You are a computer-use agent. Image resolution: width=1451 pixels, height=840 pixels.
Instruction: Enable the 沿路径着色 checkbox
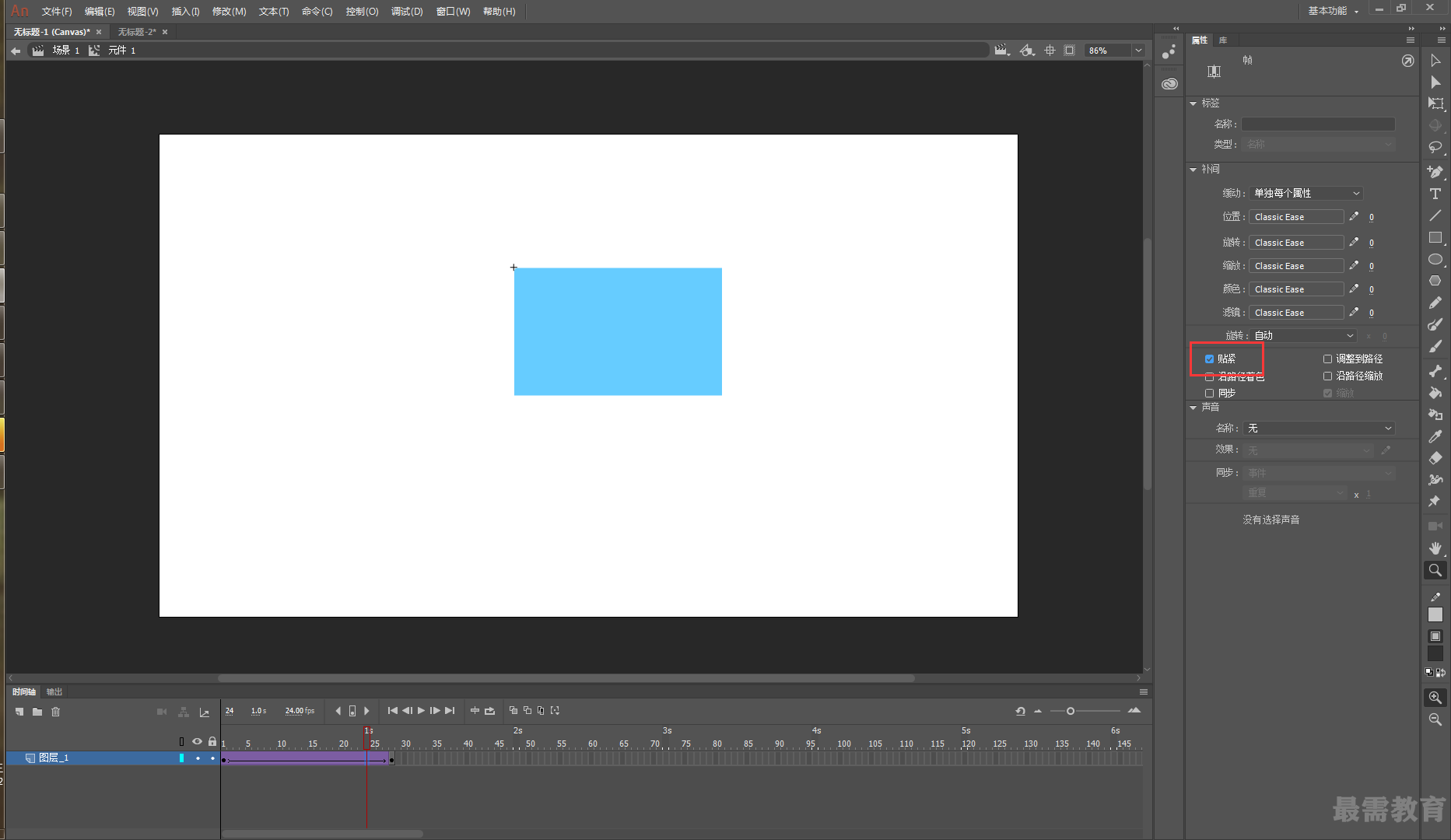click(x=1209, y=376)
